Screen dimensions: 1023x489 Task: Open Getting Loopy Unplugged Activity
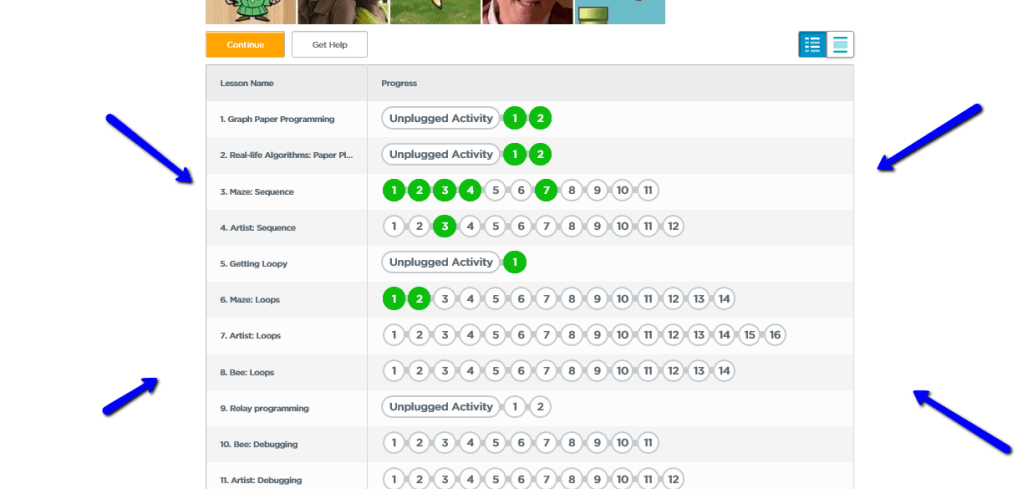tap(441, 262)
